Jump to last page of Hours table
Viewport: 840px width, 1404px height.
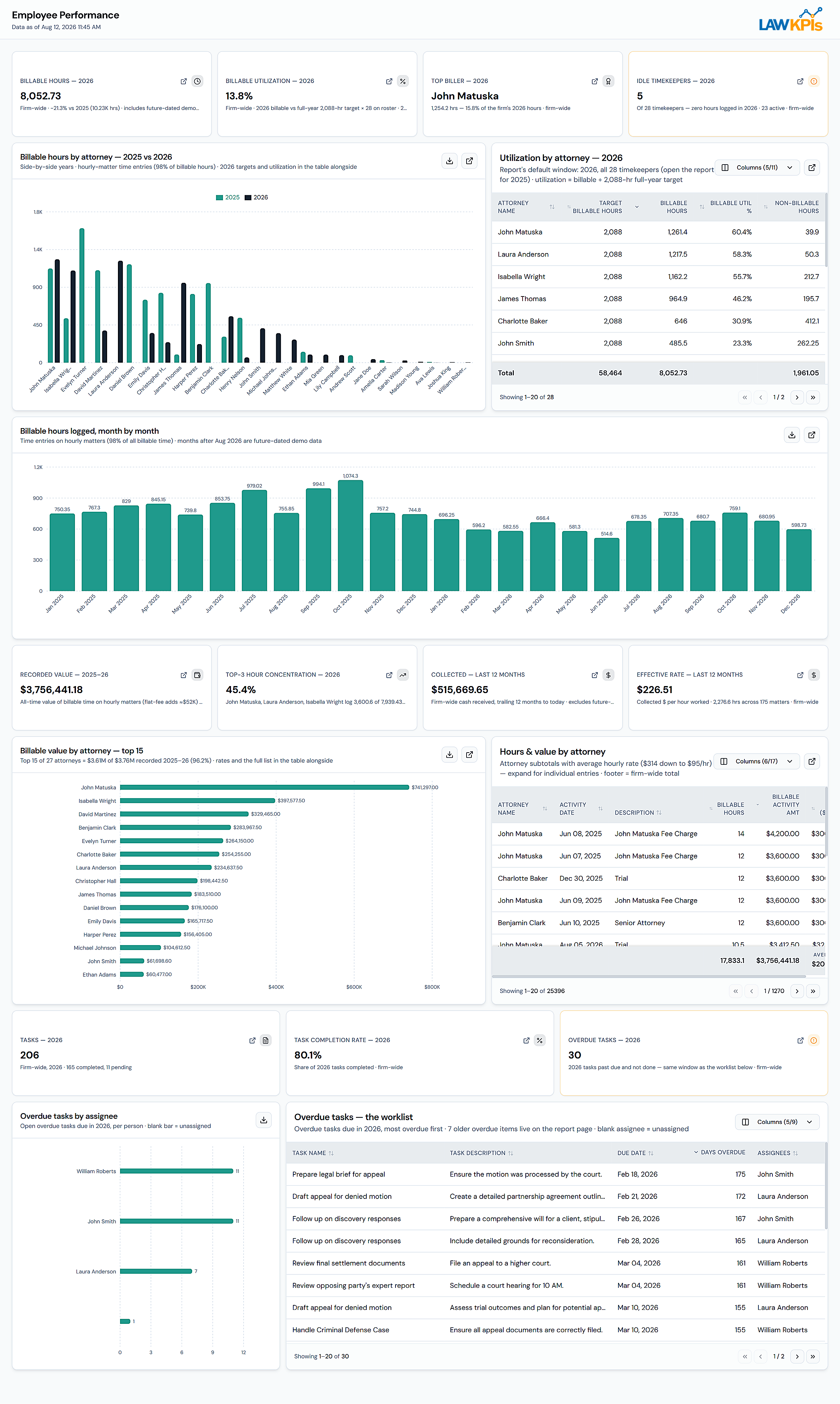click(x=813, y=991)
